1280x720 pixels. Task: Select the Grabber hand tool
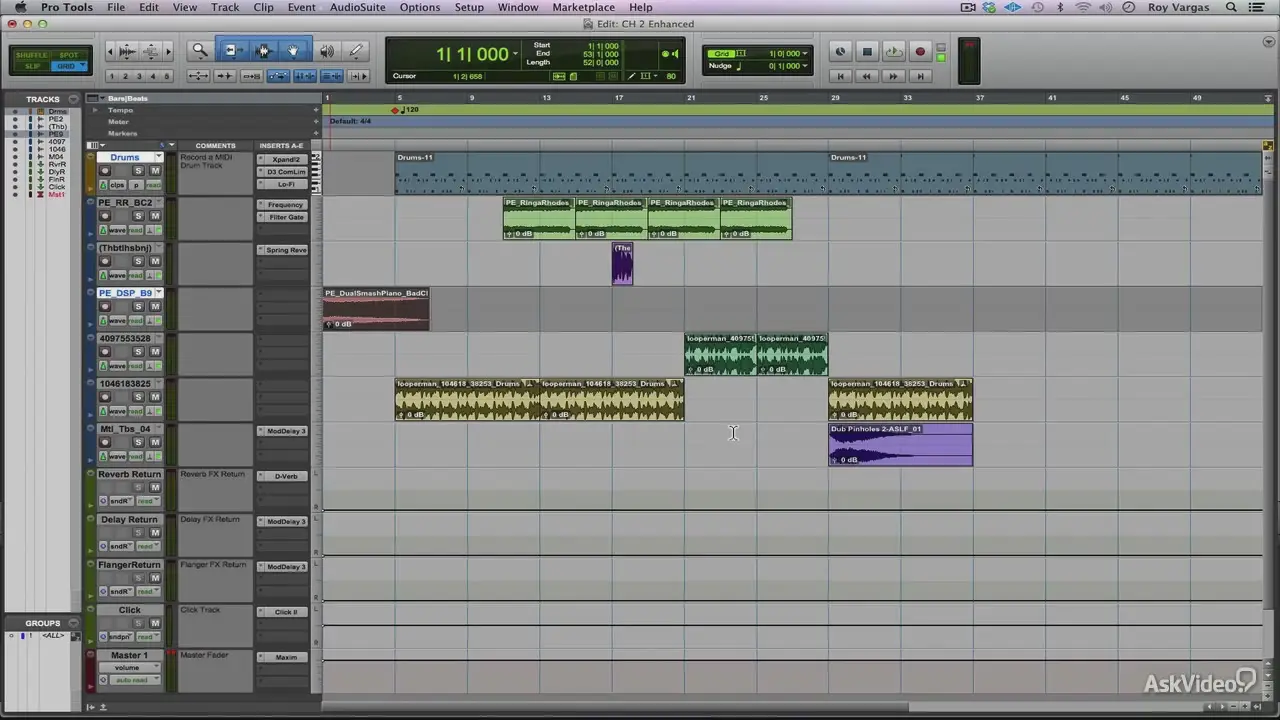tap(294, 51)
